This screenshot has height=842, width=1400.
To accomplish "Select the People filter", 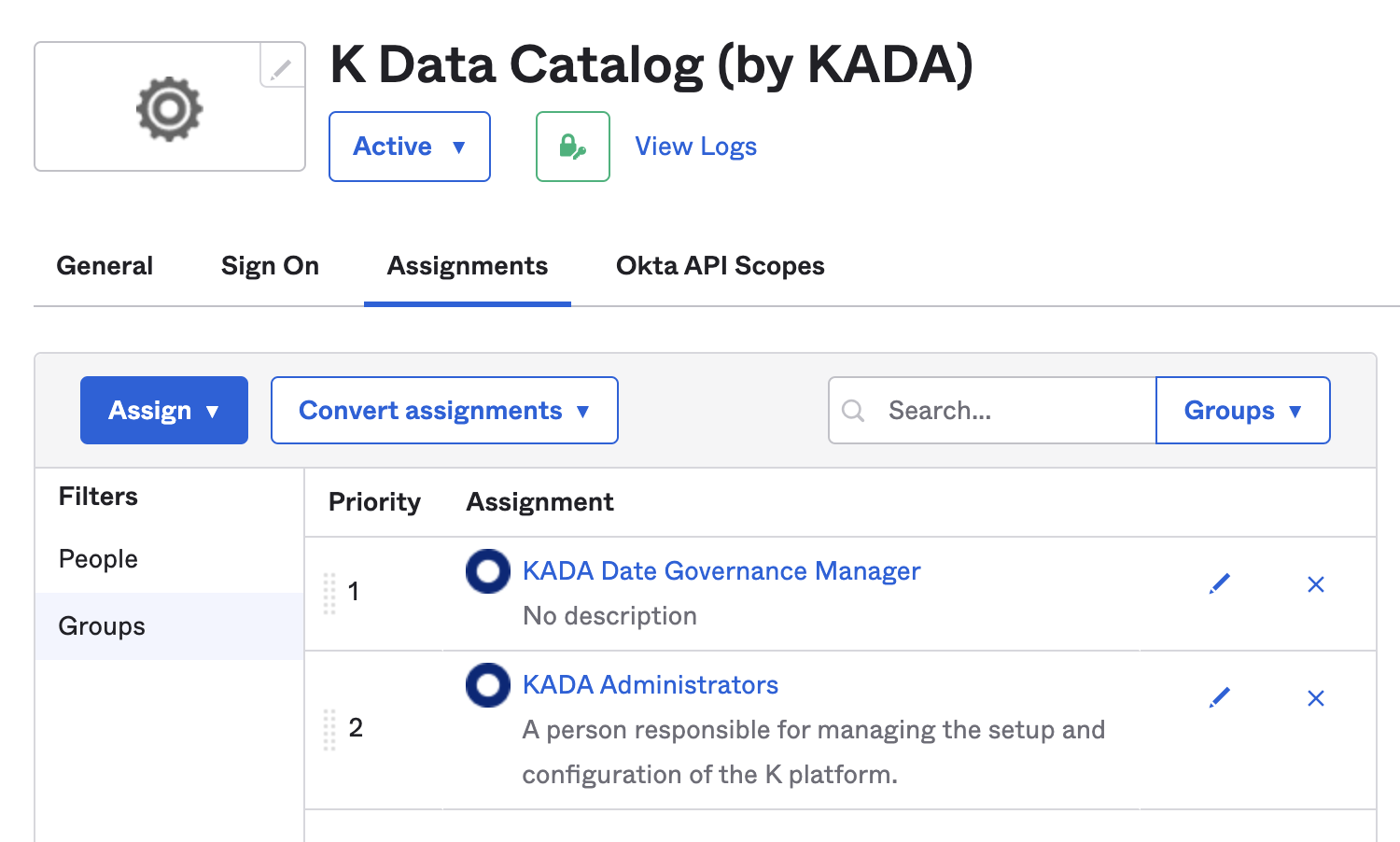I will tap(98, 559).
